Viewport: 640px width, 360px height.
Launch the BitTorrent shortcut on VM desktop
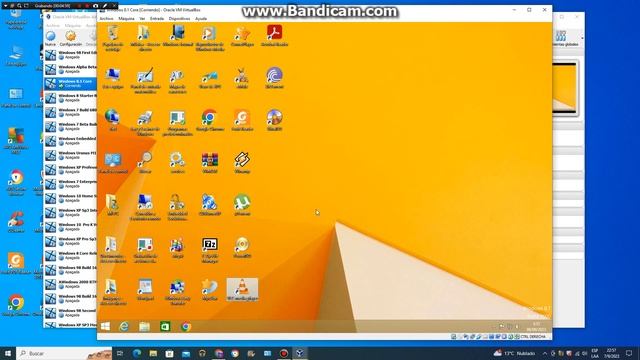pyautogui.click(x=274, y=78)
